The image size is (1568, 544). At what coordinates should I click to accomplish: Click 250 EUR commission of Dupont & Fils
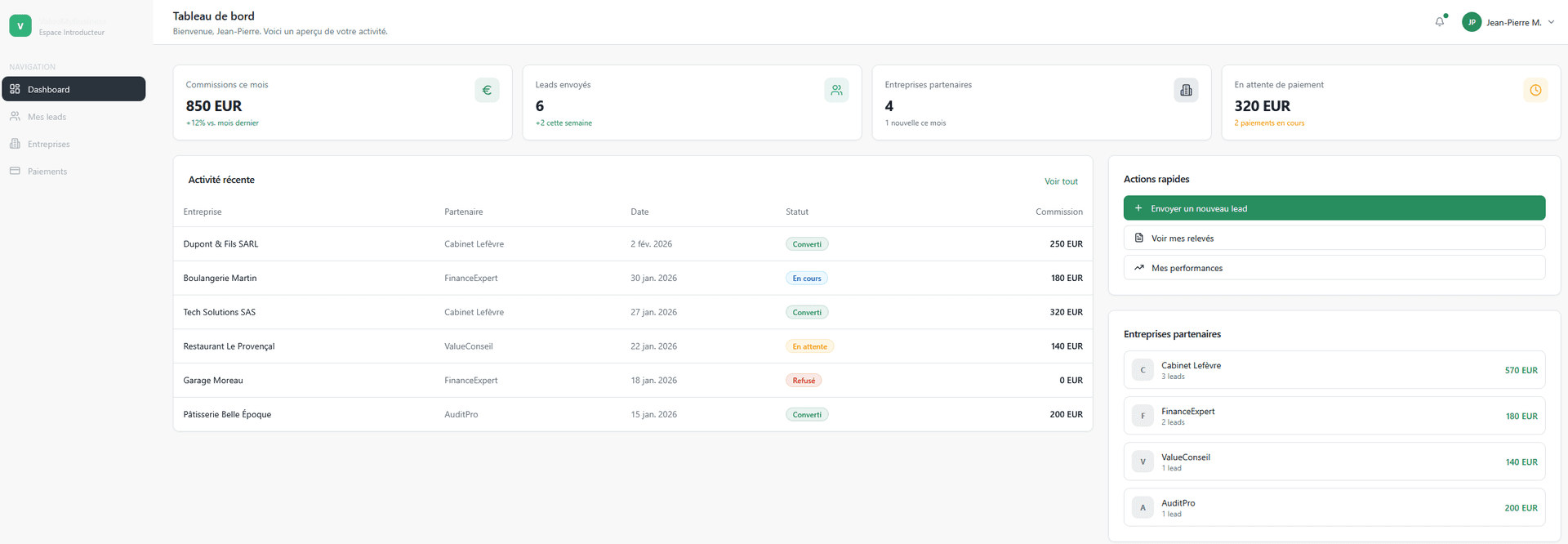pos(1066,244)
